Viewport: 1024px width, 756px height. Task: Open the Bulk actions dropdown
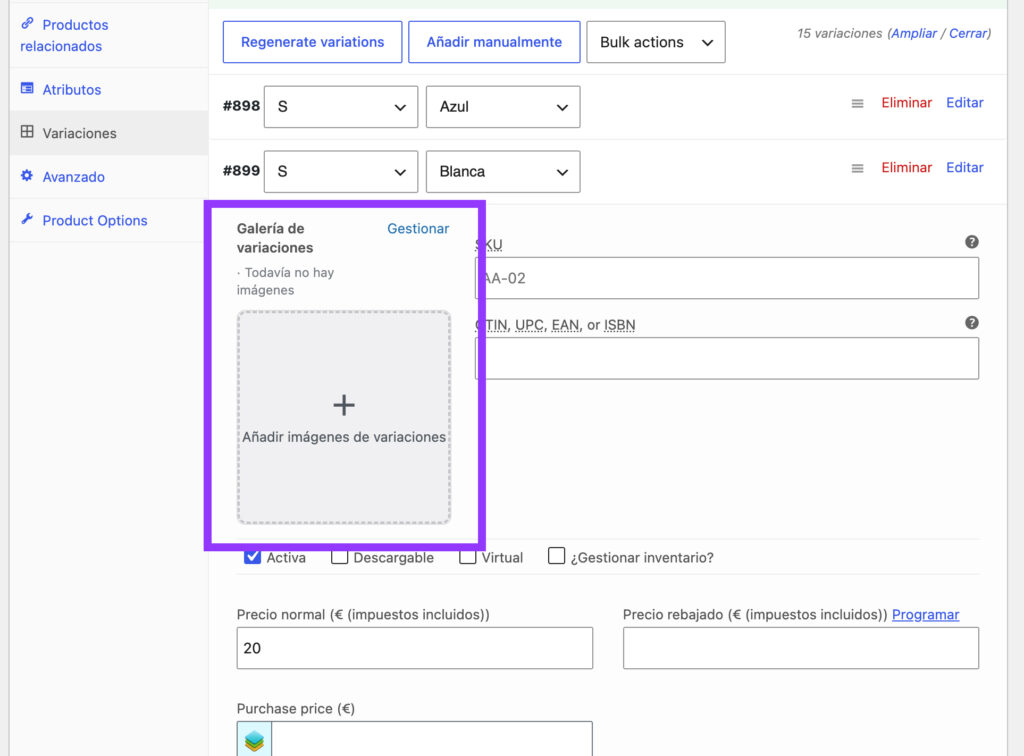(656, 42)
